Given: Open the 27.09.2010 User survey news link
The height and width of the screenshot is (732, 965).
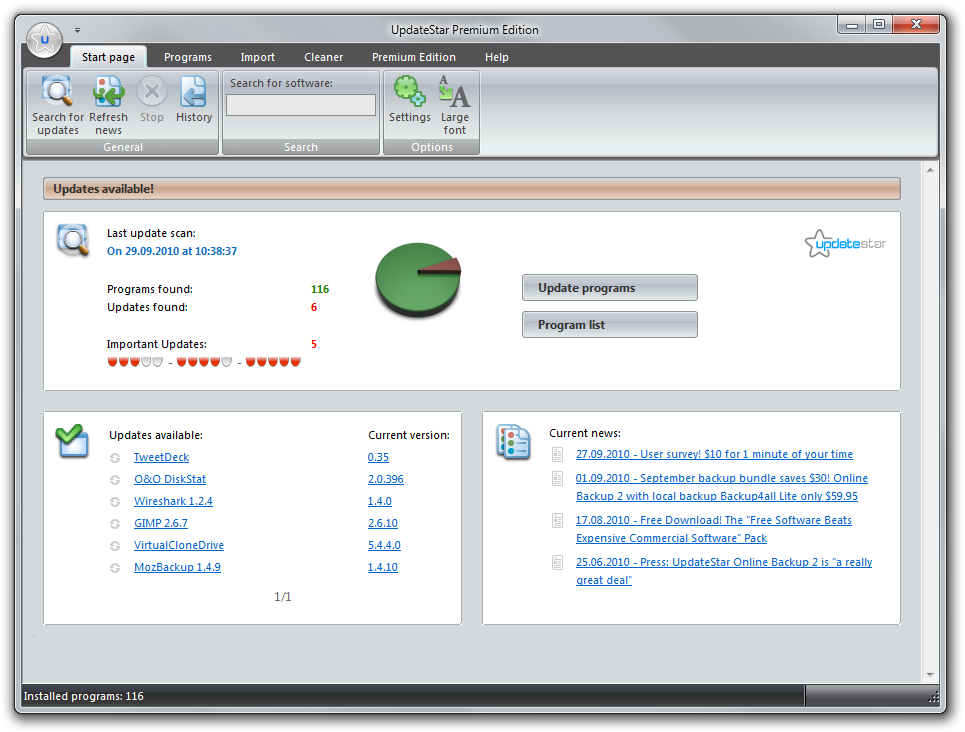Looking at the screenshot, I should (715, 454).
